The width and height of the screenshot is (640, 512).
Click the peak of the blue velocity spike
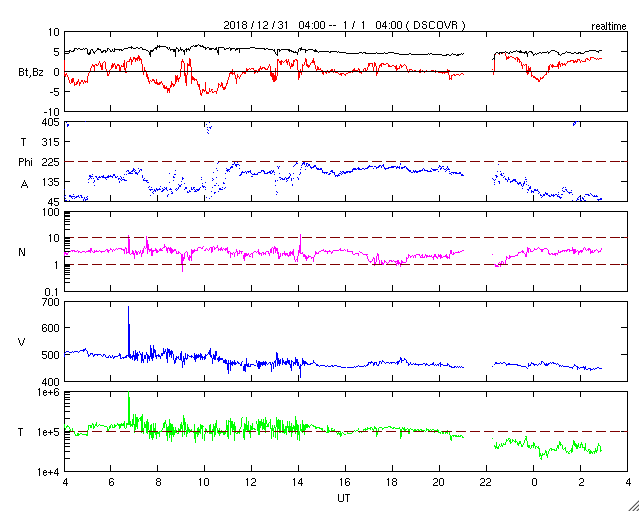click(129, 307)
